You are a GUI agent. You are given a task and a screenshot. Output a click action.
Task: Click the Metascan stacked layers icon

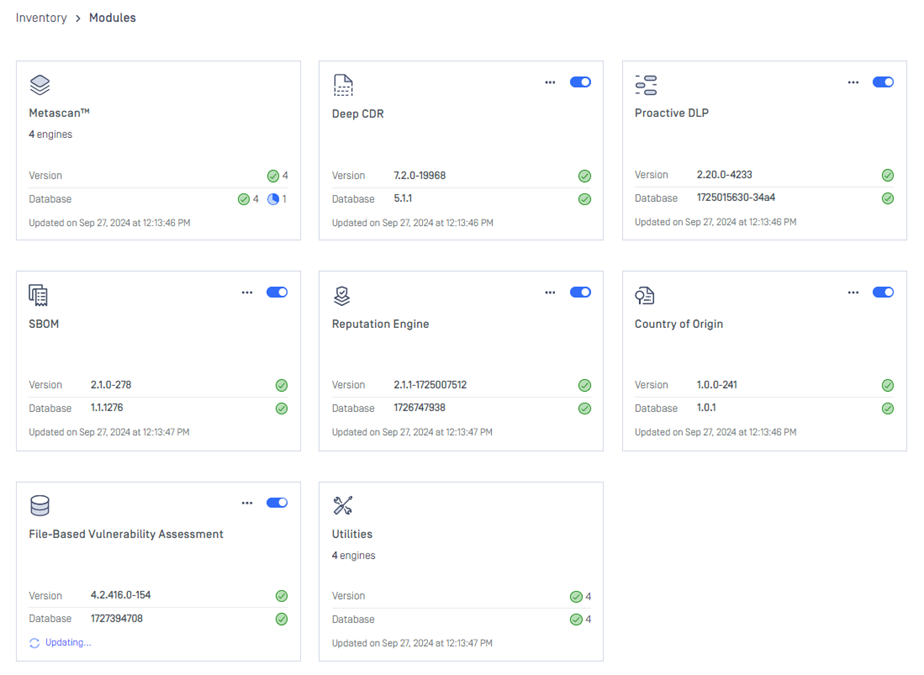40,85
